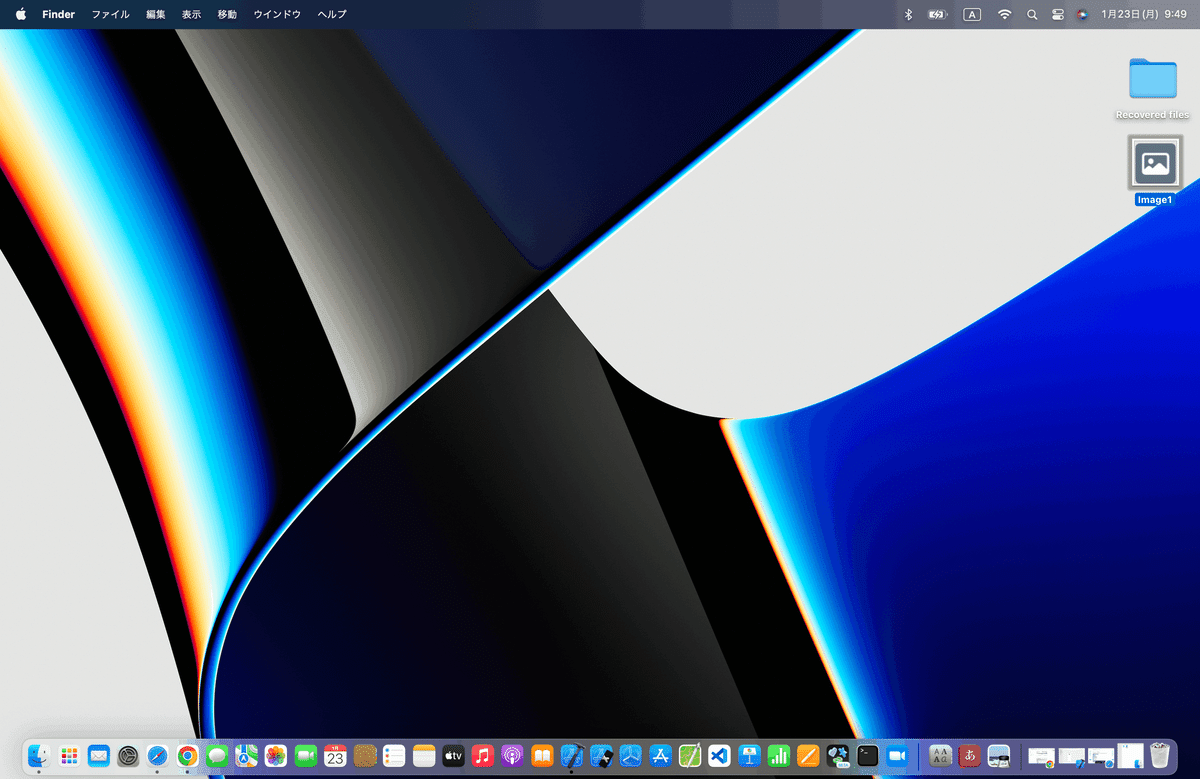
Task: Open Control Center from menu bar
Action: click(1058, 14)
